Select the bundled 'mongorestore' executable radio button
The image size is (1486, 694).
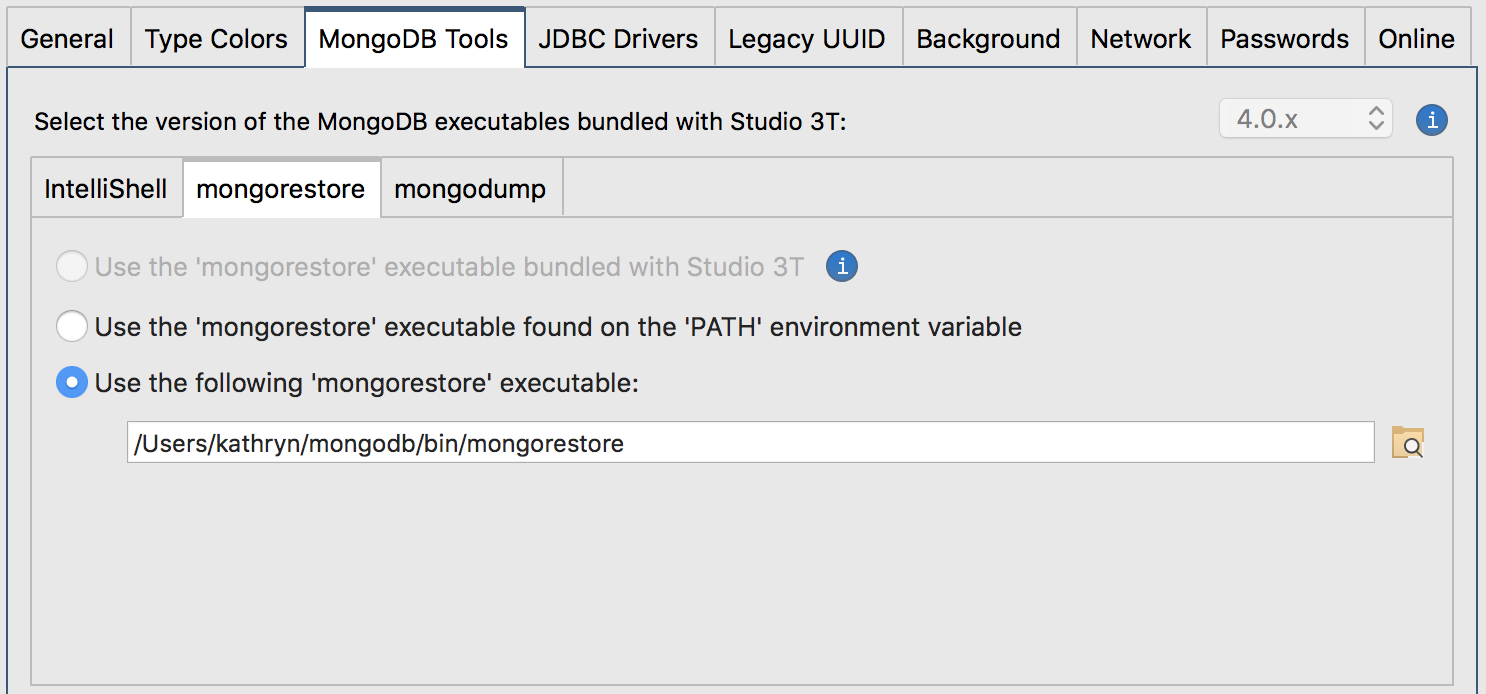coord(72,267)
